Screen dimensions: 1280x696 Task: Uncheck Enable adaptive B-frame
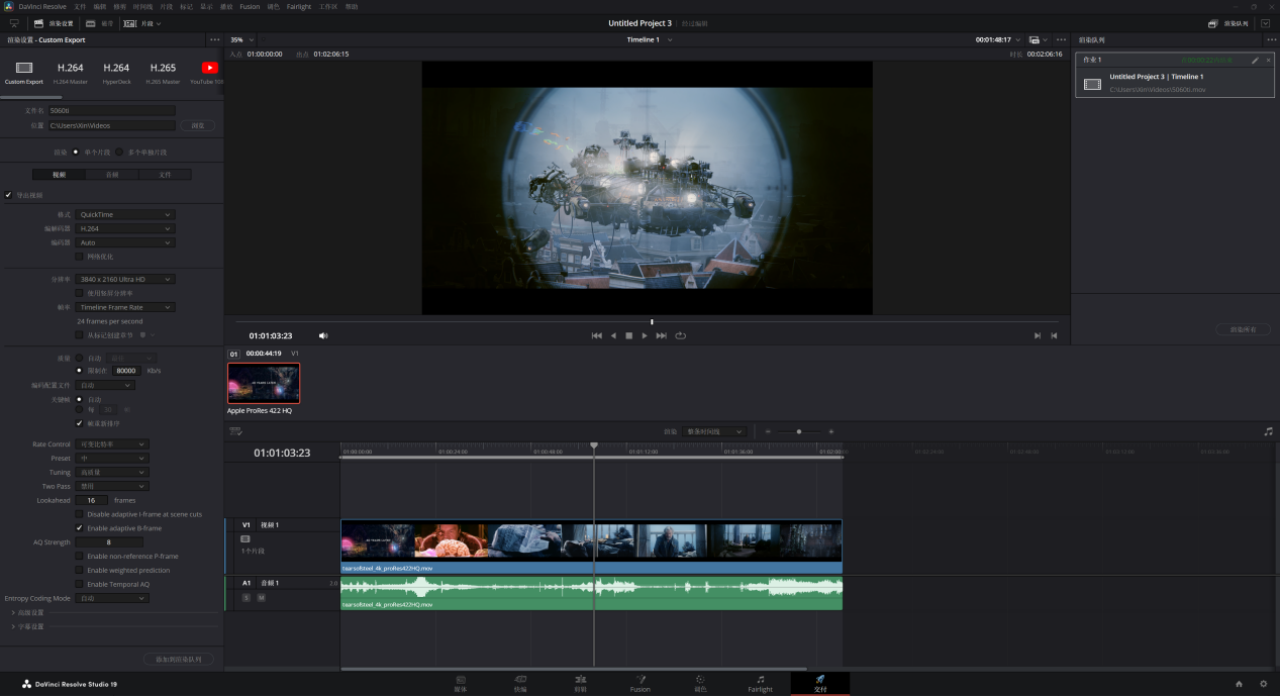coord(79,528)
